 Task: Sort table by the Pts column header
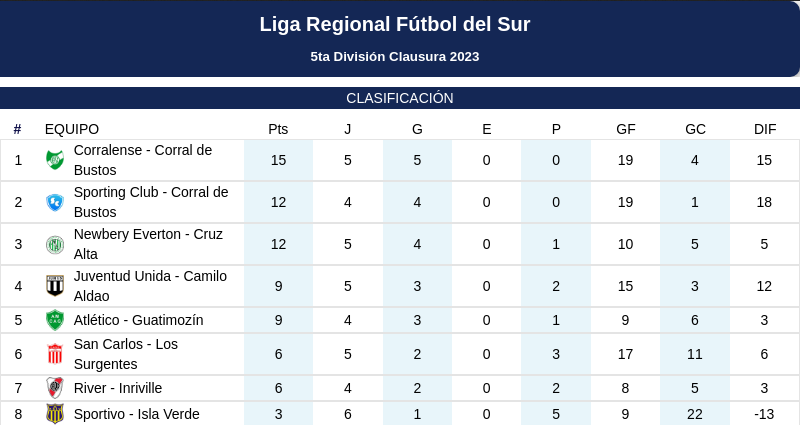(x=278, y=129)
